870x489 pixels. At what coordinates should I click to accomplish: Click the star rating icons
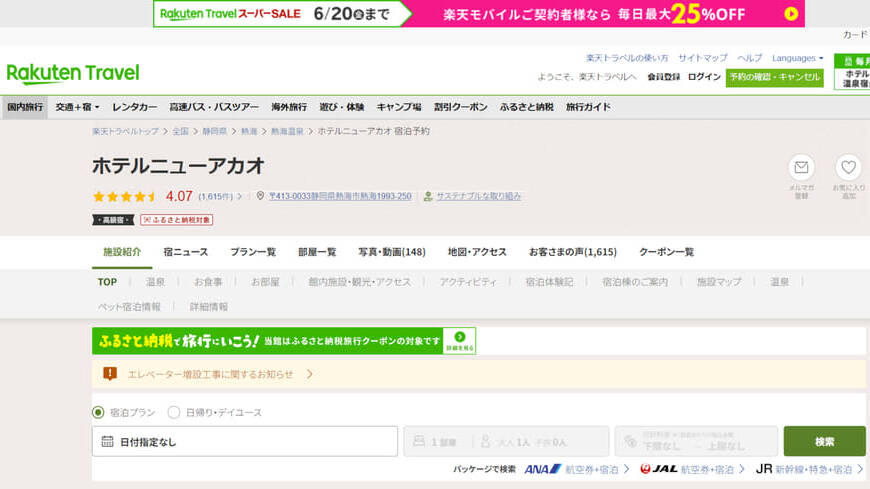coord(125,196)
